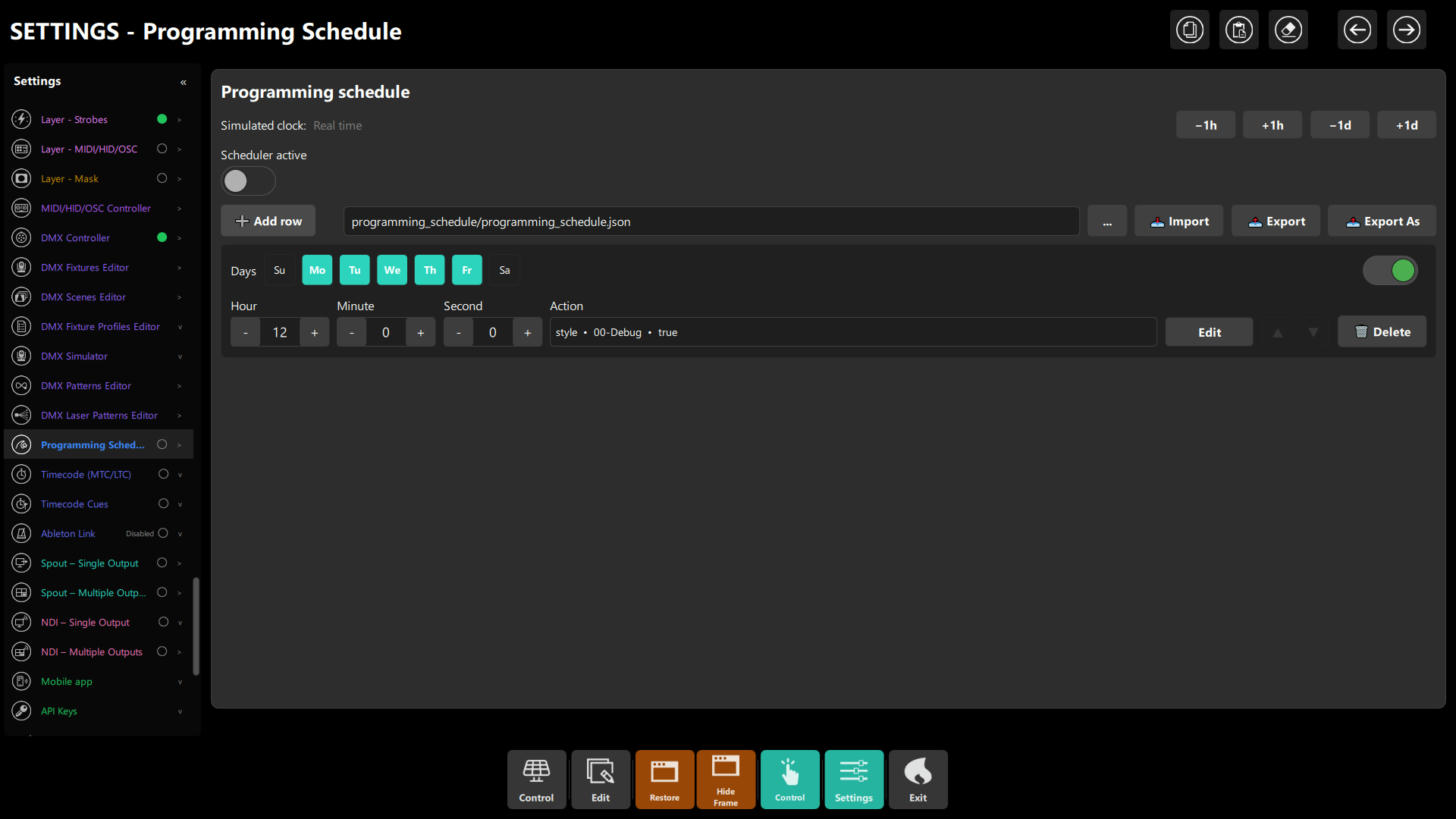Click the Timecode Cues icon
Viewport: 1456px width, 819px height.
tap(21, 504)
